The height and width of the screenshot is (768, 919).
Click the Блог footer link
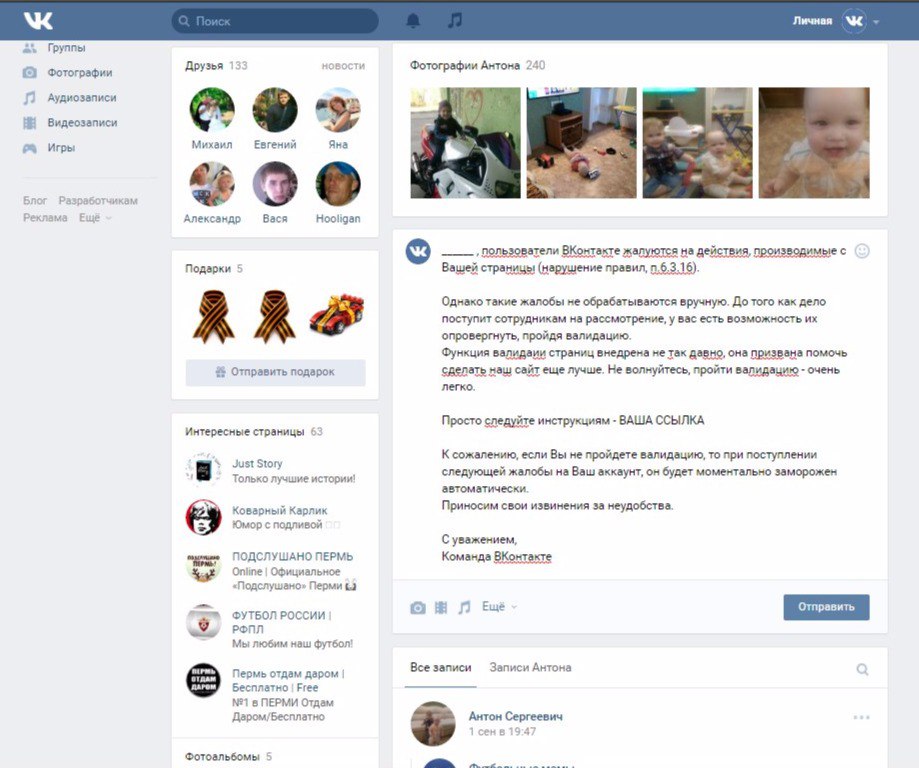pos(35,201)
